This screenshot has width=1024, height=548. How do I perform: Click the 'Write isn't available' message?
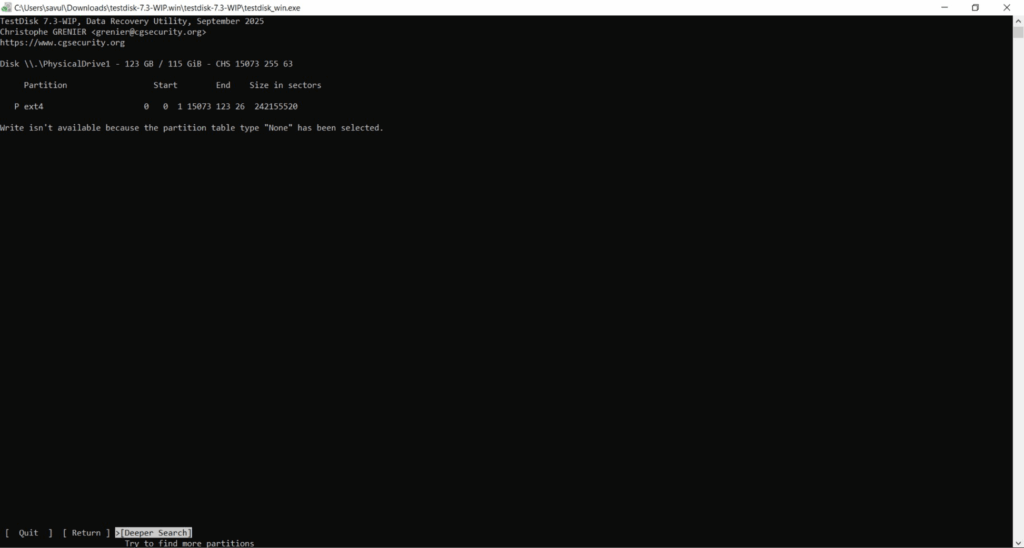tap(192, 128)
